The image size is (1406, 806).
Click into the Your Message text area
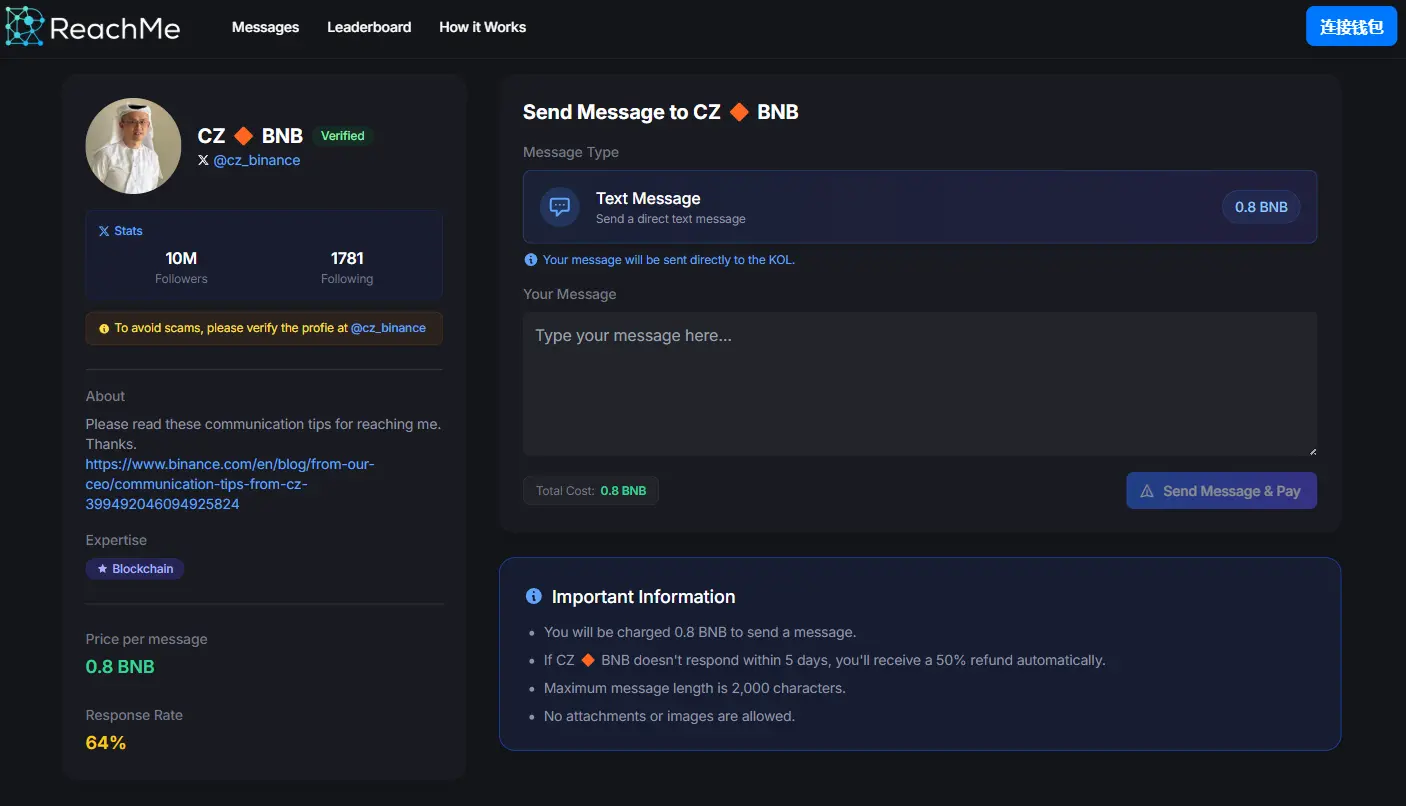click(919, 384)
